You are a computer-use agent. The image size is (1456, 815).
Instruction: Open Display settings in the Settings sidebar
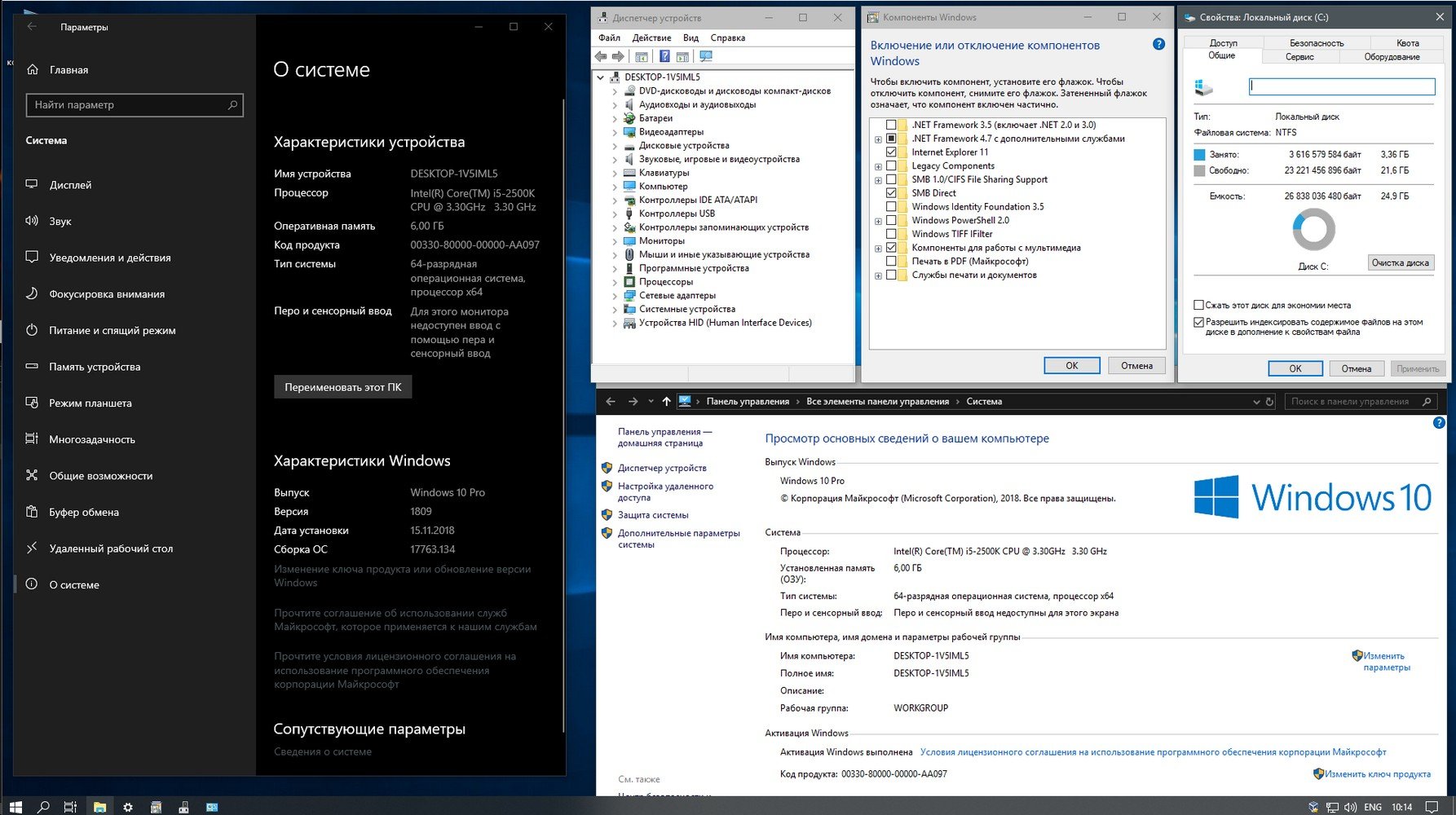(70, 185)
